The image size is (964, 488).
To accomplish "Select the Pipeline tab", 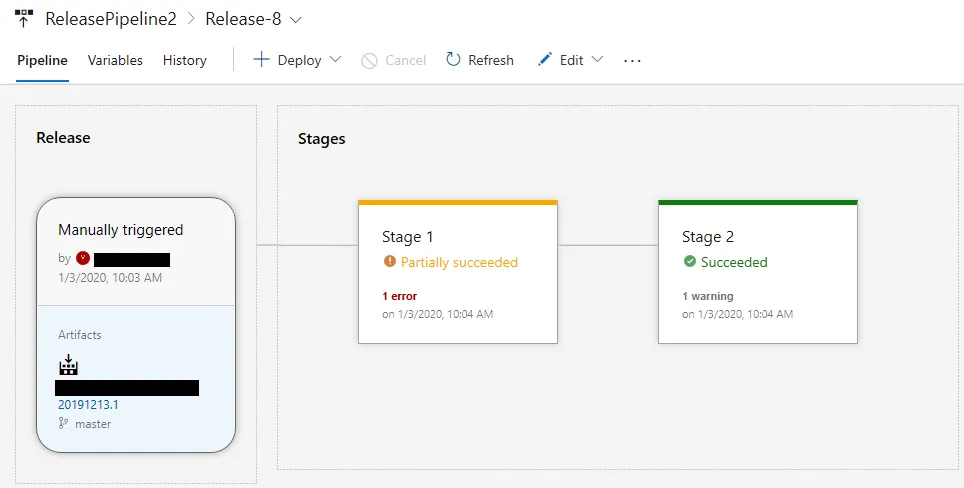I will [x=42, y=60].
